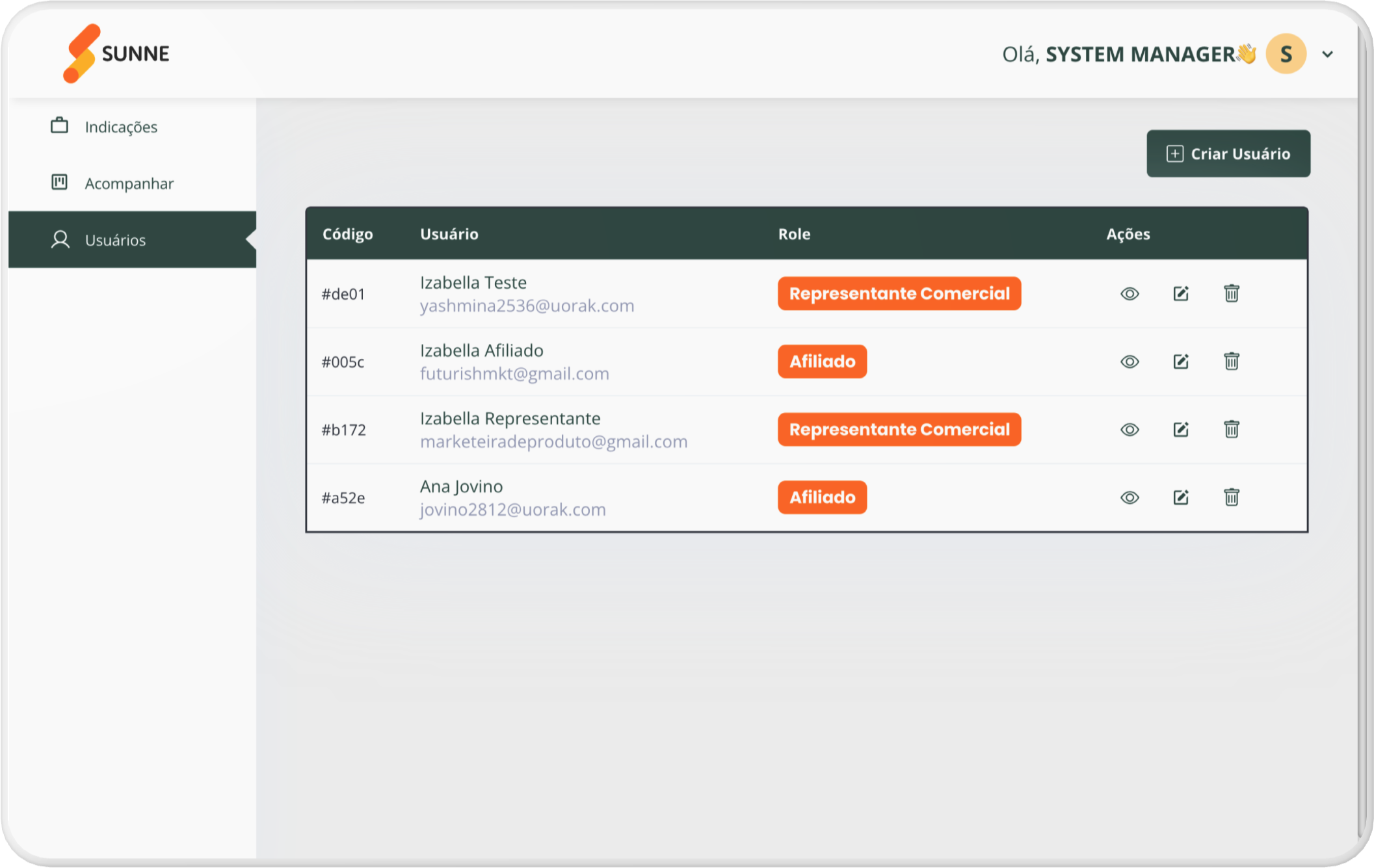
Task: View details for Izabella Afiliado
Action: coord(1130,362)
